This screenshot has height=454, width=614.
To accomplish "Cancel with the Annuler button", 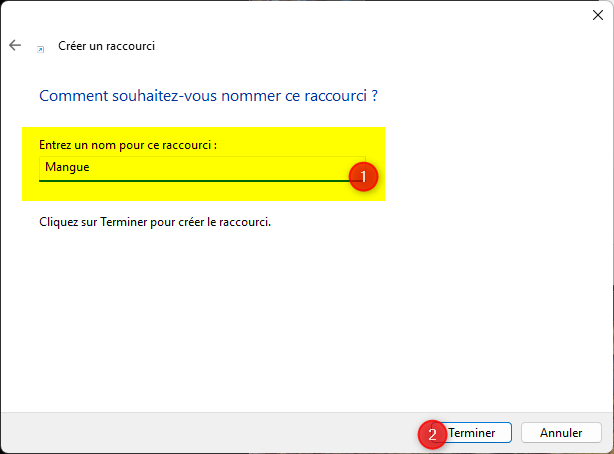I will (x=561, y=433).
